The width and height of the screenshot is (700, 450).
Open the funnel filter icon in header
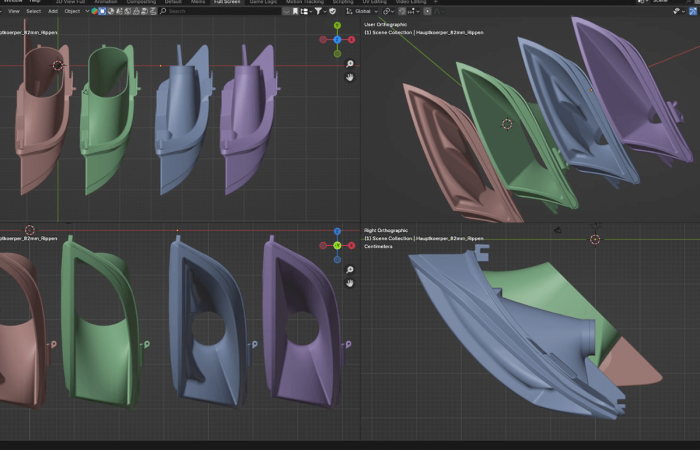click(x=318, y=11)
